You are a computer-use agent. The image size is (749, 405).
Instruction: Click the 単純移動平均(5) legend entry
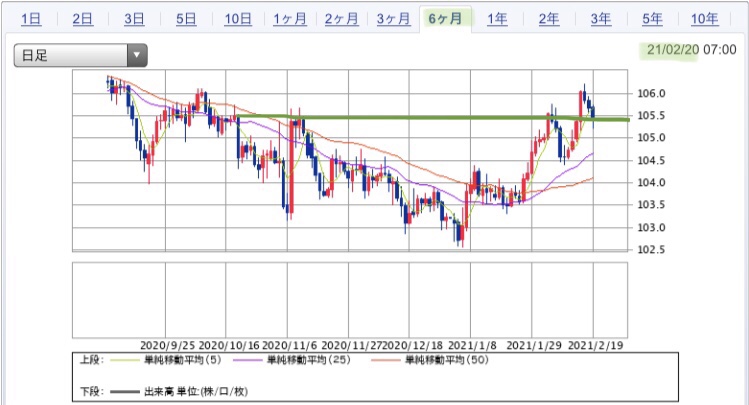click(x=183, y=360)
